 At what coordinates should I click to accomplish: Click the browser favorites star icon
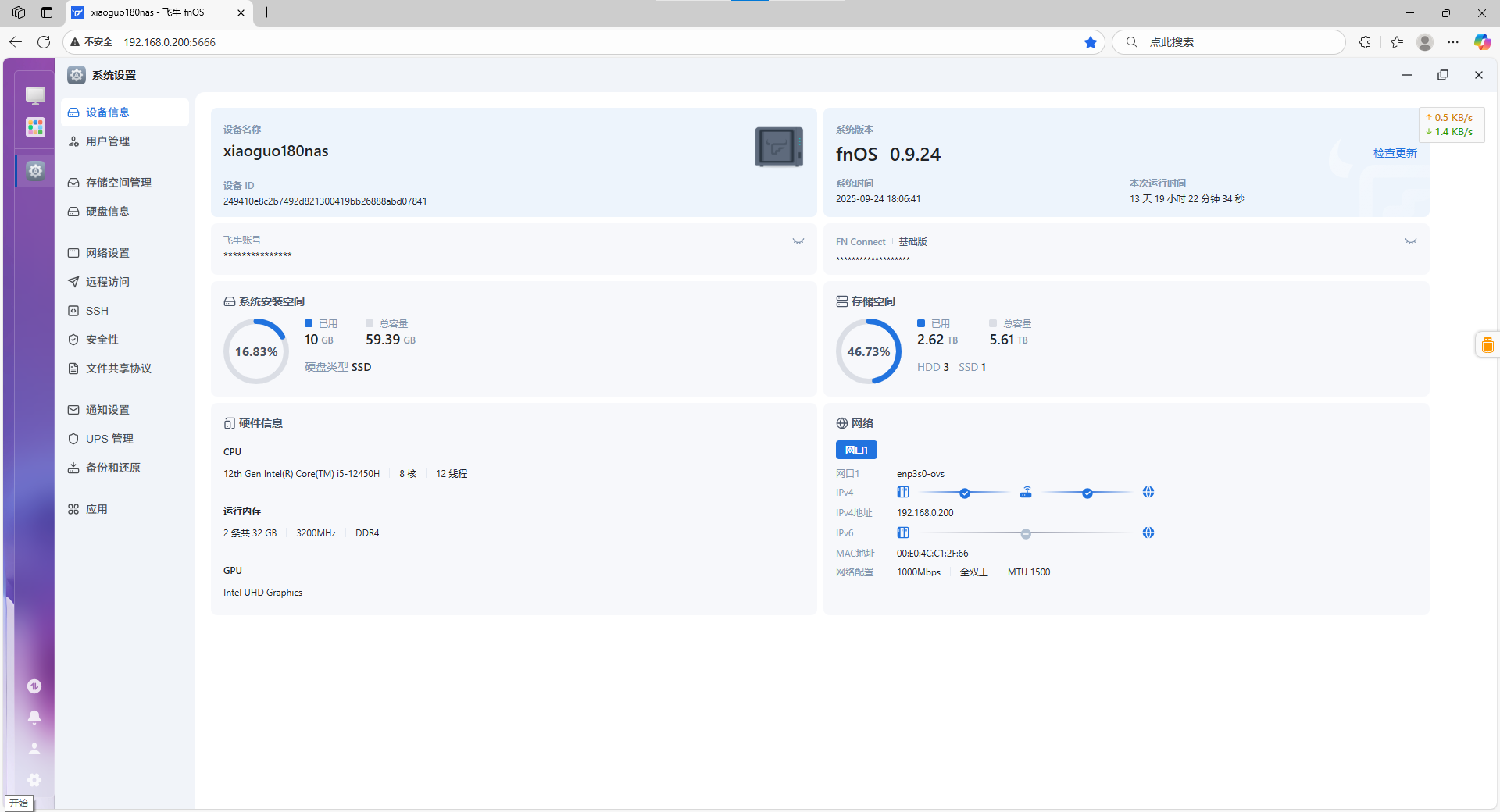(1091, 42)
